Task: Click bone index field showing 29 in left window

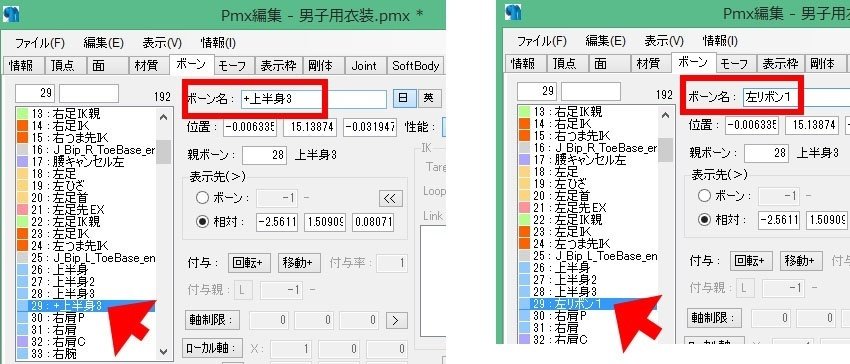Action: coord(35,93)
